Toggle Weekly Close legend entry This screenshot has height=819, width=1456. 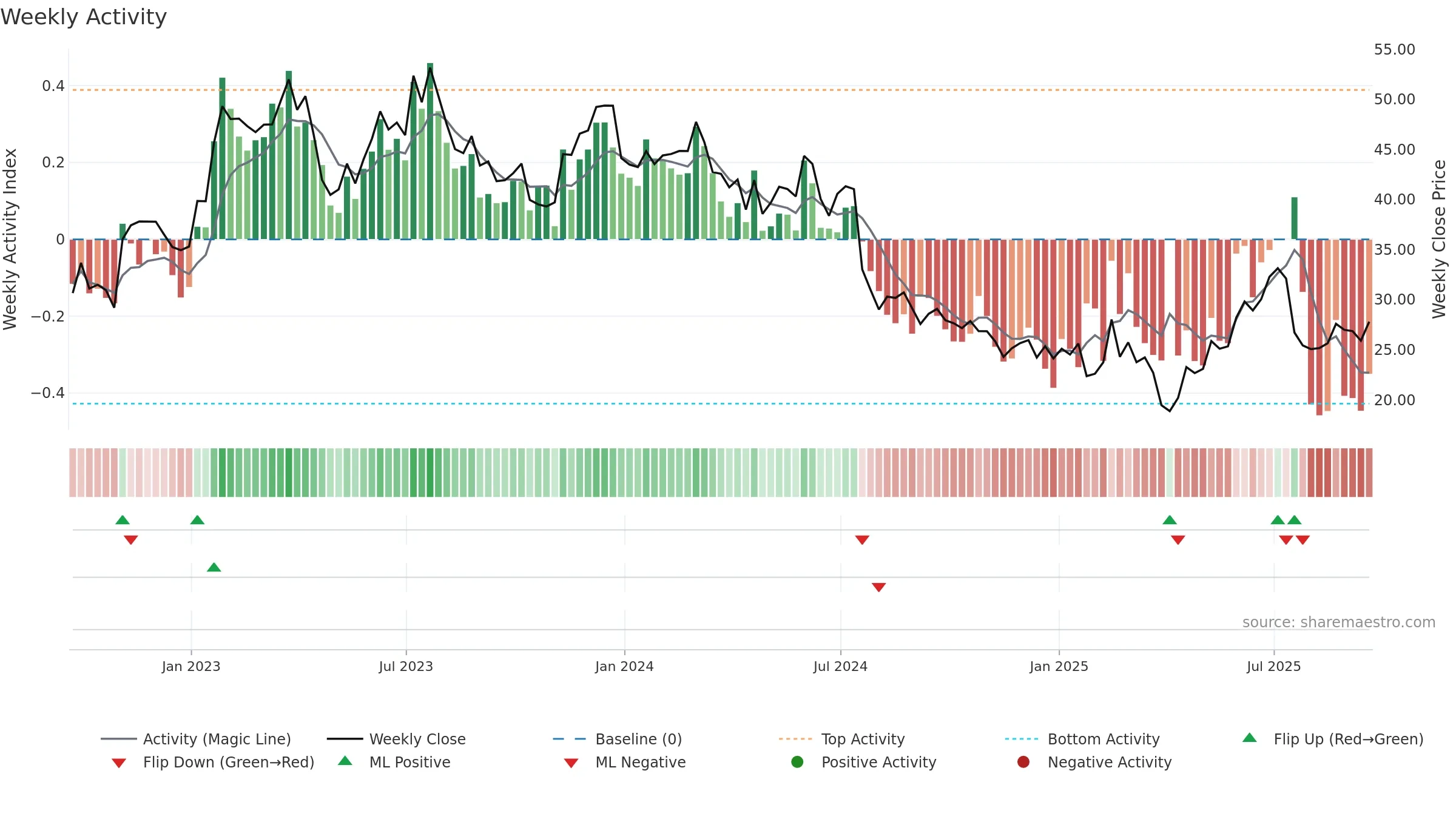pos(396,739)
